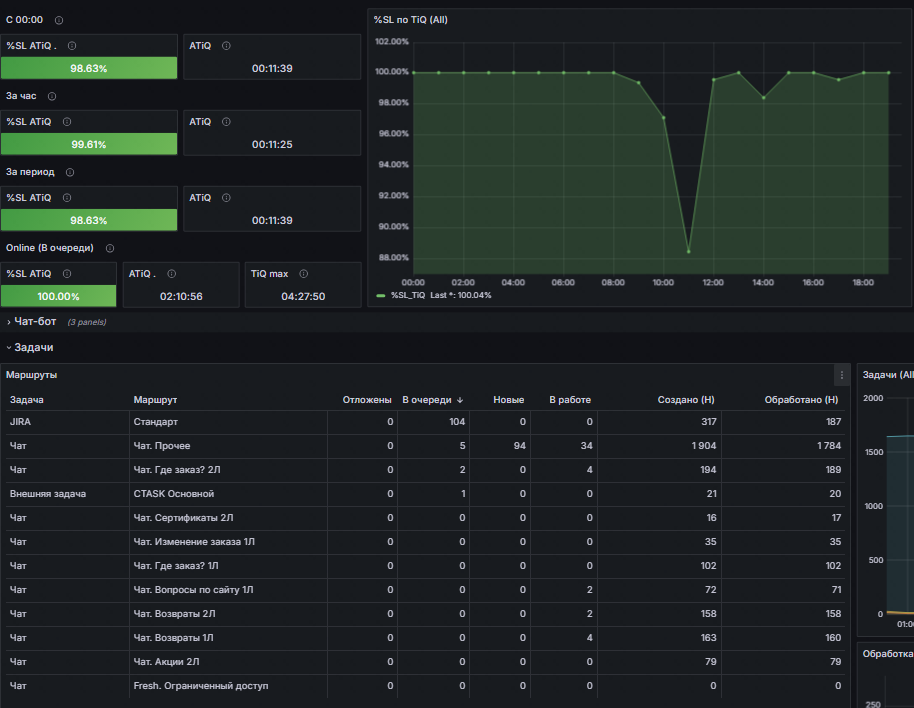The width and height of the screenshot is (914, 708).
Task: Click 'Создано (Н)' column header
Action: (x=686, y=400)
